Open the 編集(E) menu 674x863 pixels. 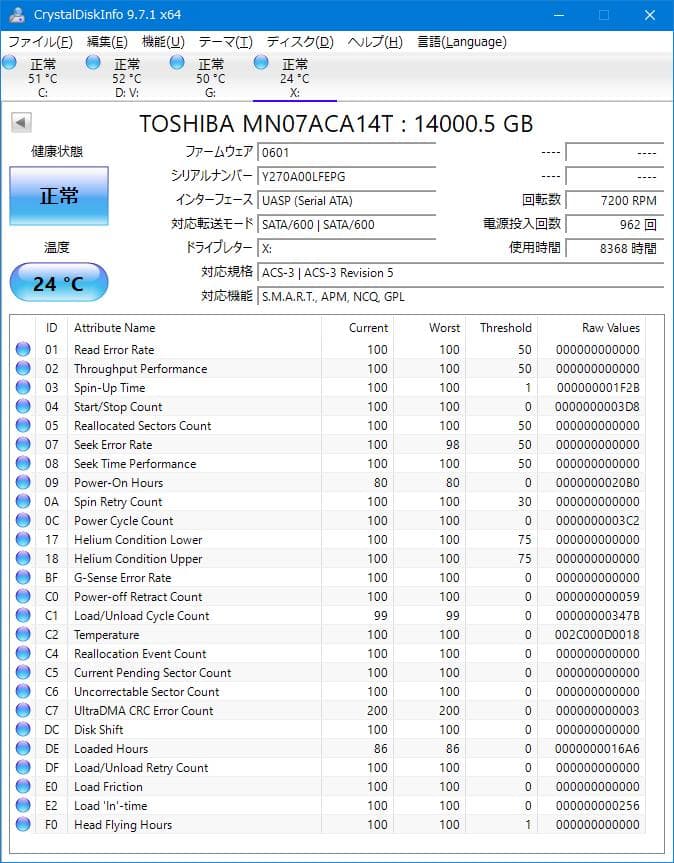107,42
